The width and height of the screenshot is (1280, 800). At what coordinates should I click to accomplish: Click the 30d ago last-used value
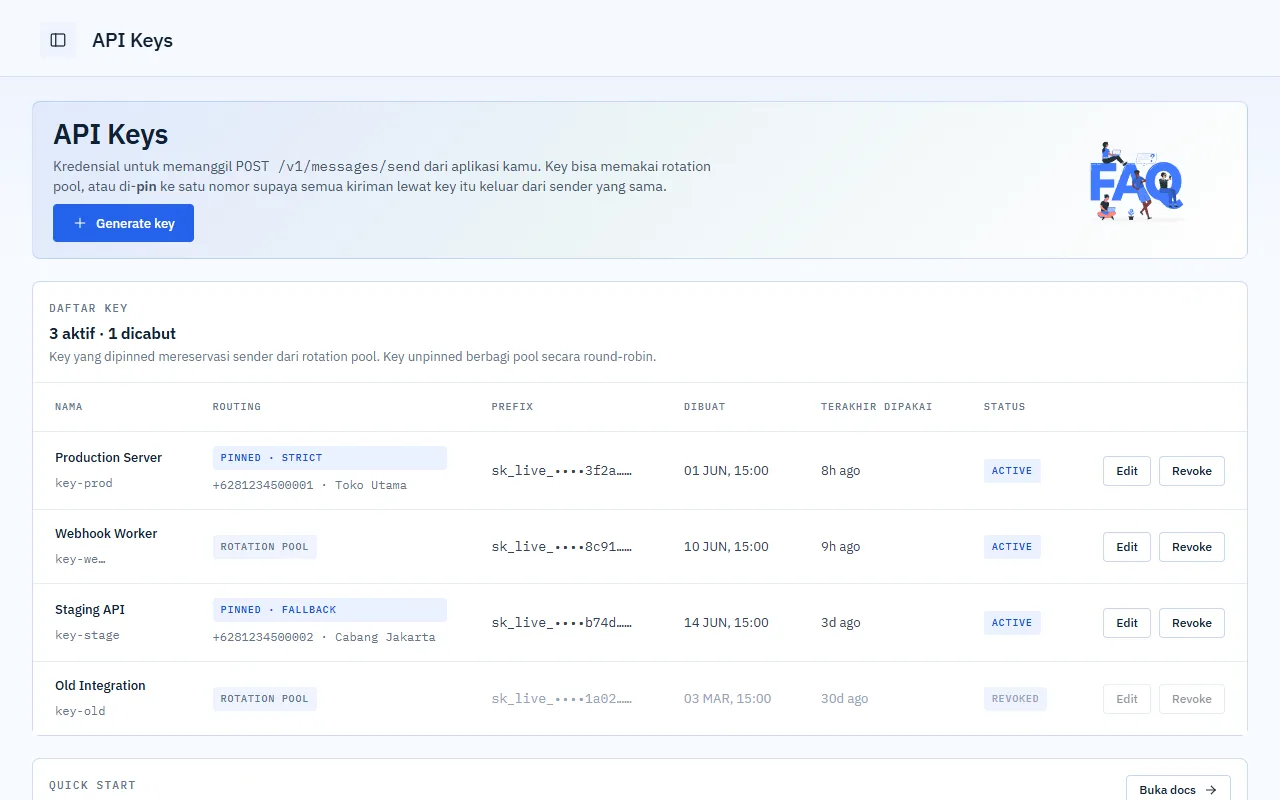coord(844,699)
